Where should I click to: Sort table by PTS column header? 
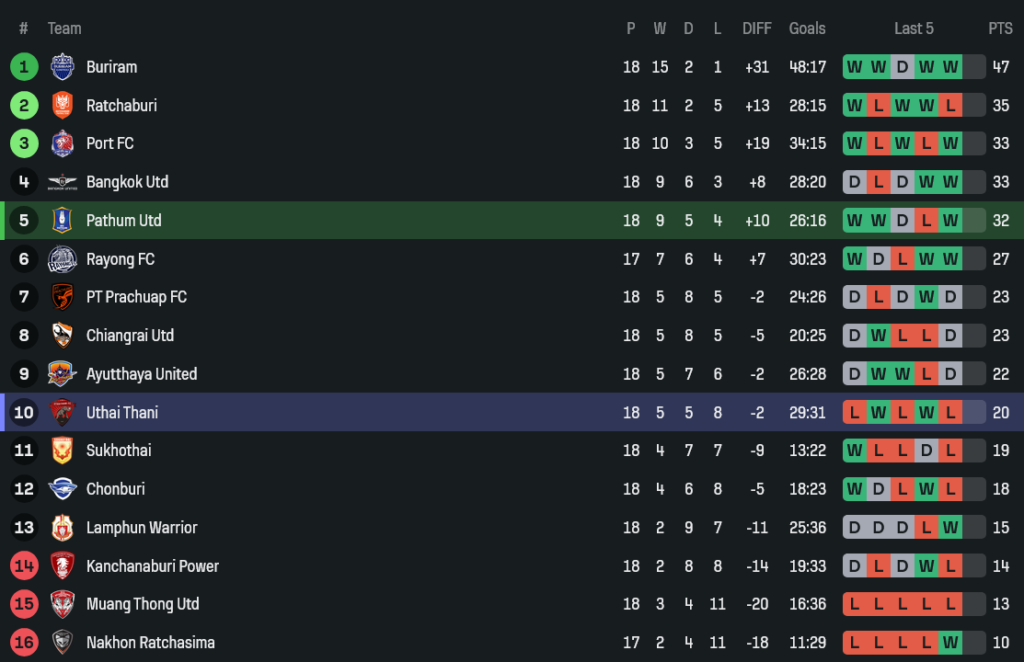1000,28
